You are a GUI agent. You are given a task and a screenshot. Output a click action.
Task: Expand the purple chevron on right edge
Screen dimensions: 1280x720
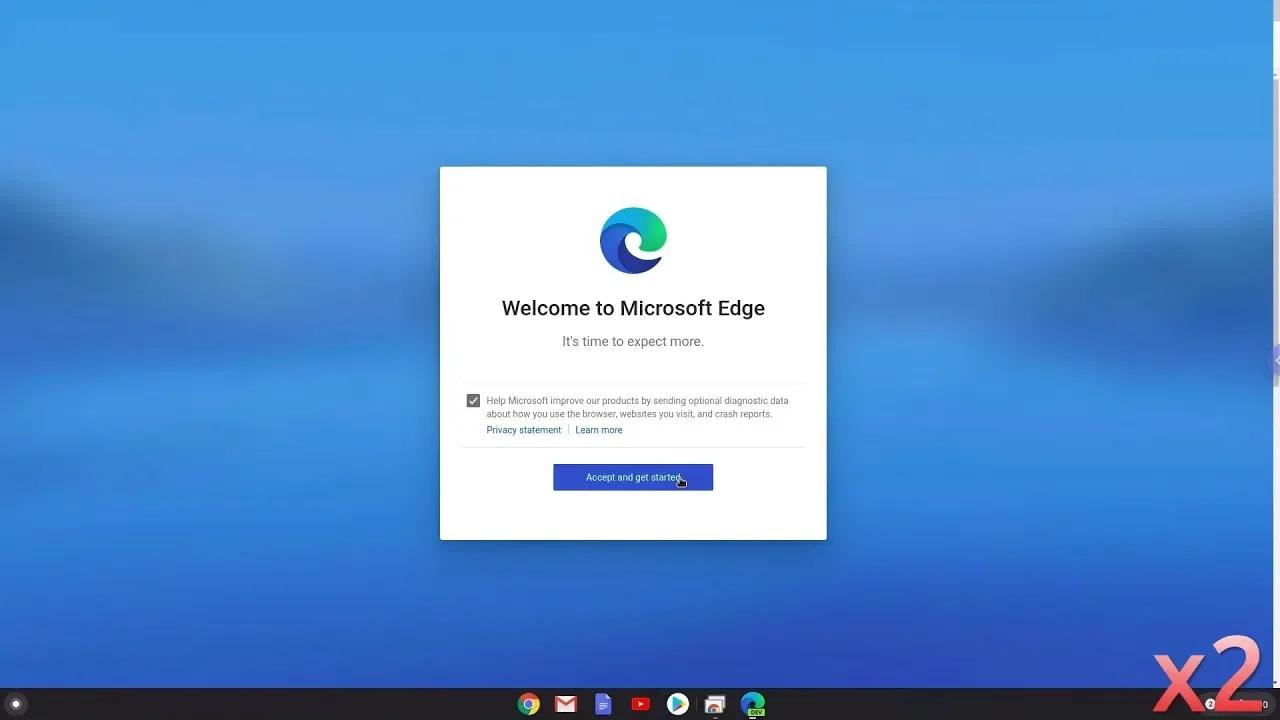tap(1276, 361)
